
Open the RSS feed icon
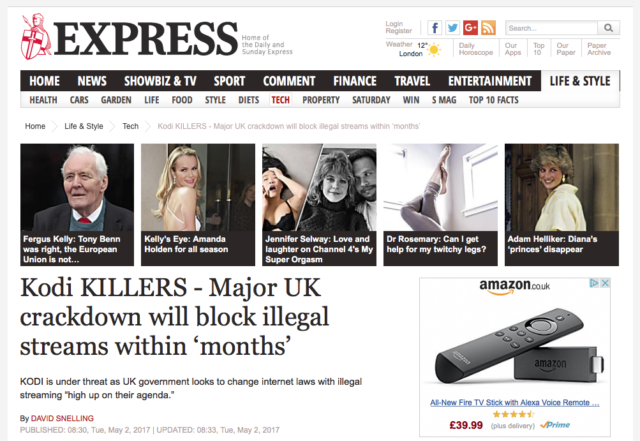pyautogui.click(x=488, y=28)
